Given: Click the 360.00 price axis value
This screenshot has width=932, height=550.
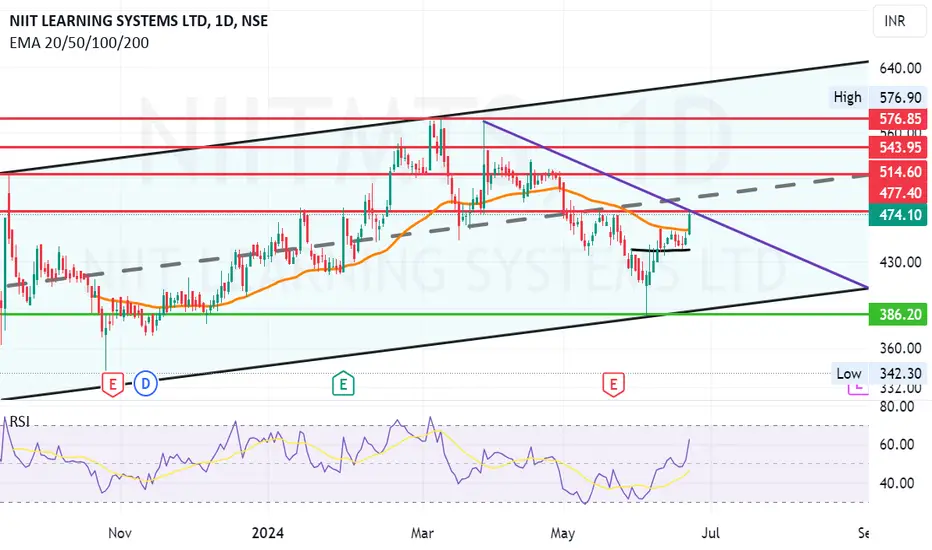Looking at the screenshot, I should [x=900, y=348].
